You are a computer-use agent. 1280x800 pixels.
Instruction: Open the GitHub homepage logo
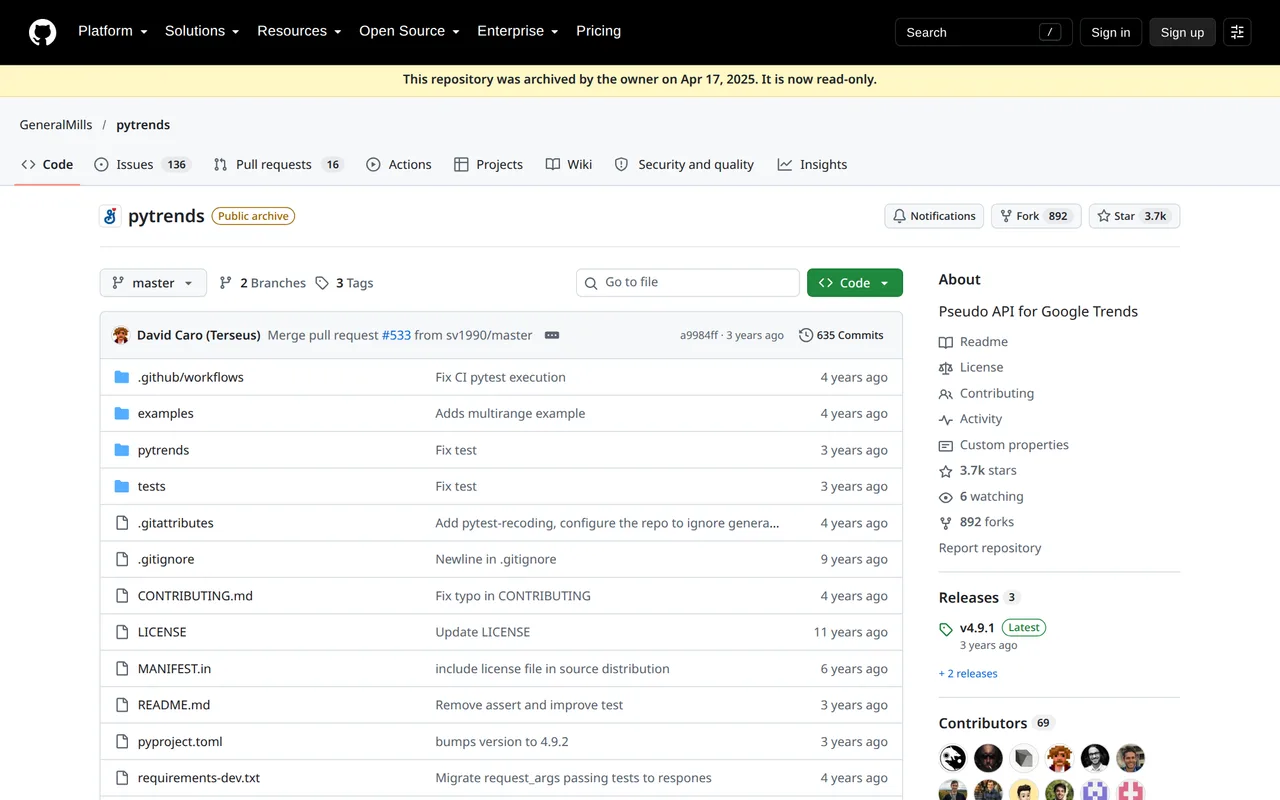pos(42,32)
